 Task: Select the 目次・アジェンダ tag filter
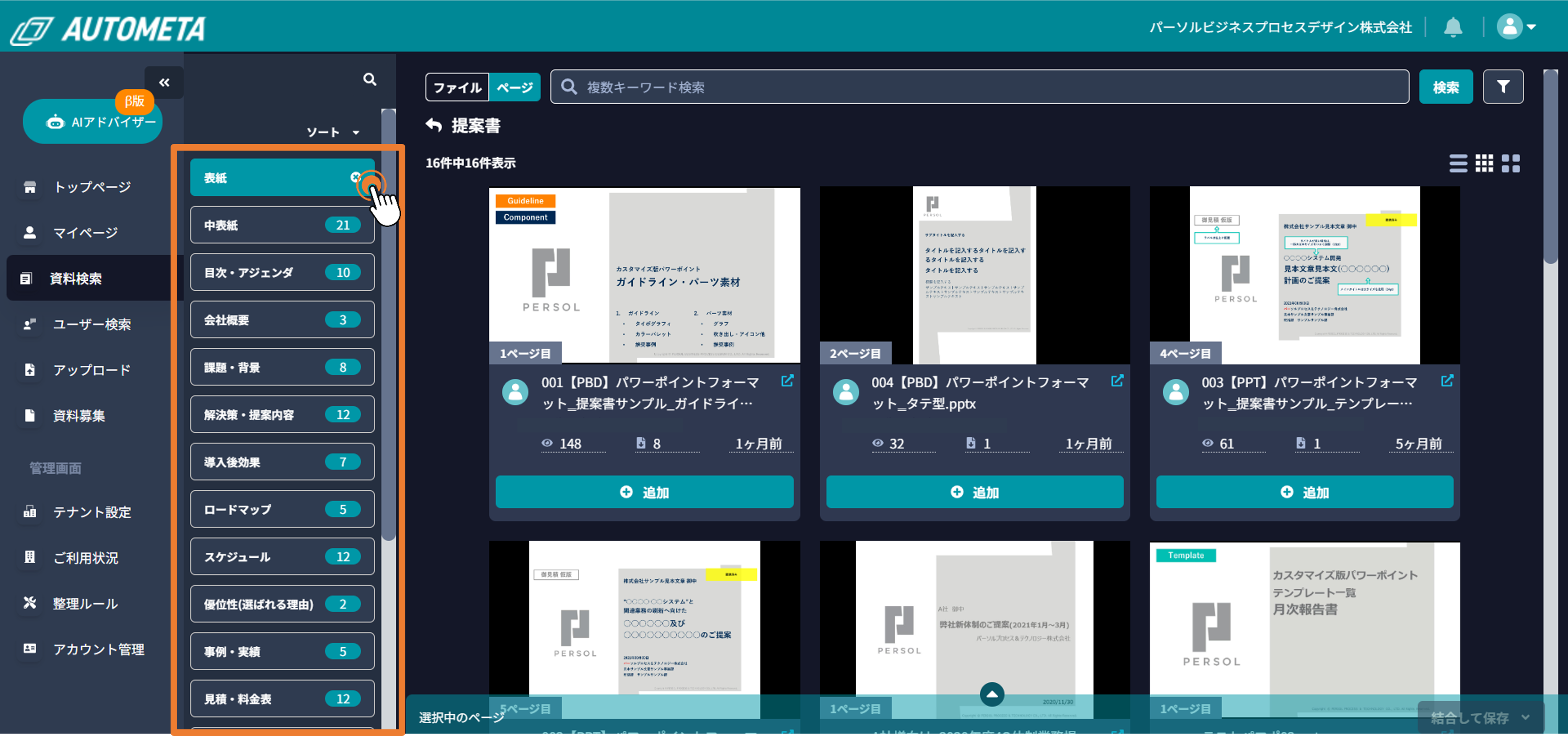(x=282, y=272)
